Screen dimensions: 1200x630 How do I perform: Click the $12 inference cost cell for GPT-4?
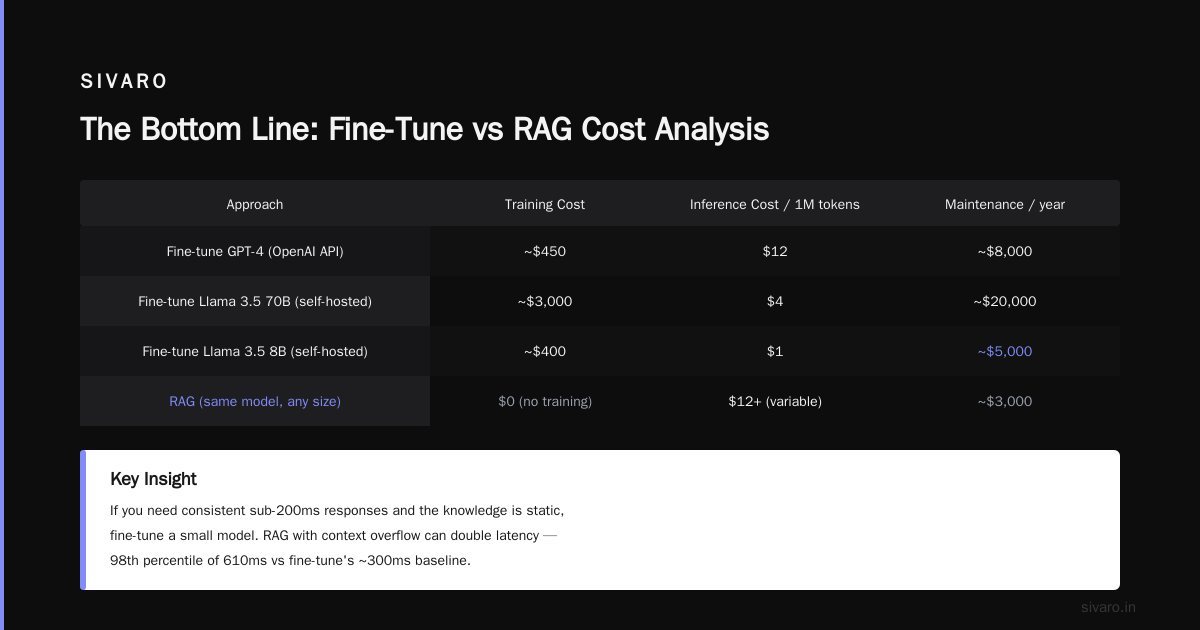coord(775,252)
